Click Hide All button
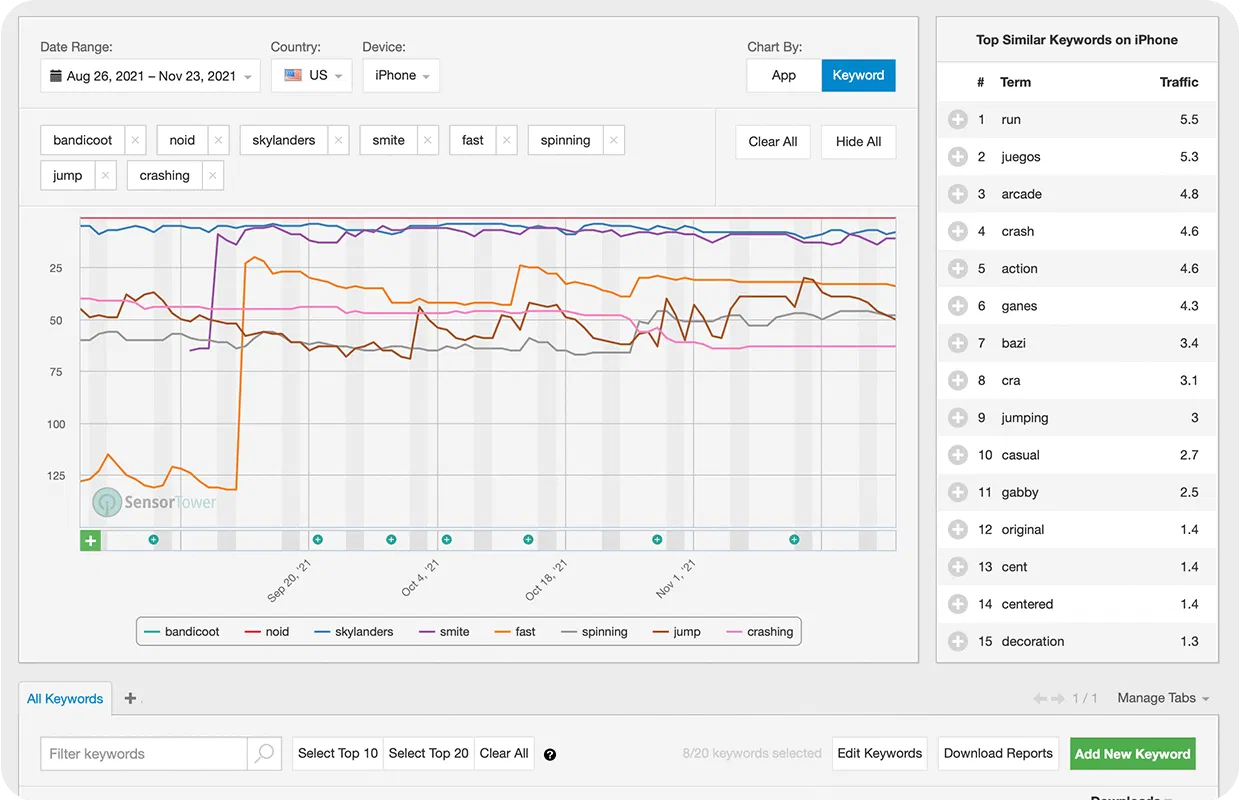Image resolution: width=1240 pixels, height=800 pixels. [858, 142]
